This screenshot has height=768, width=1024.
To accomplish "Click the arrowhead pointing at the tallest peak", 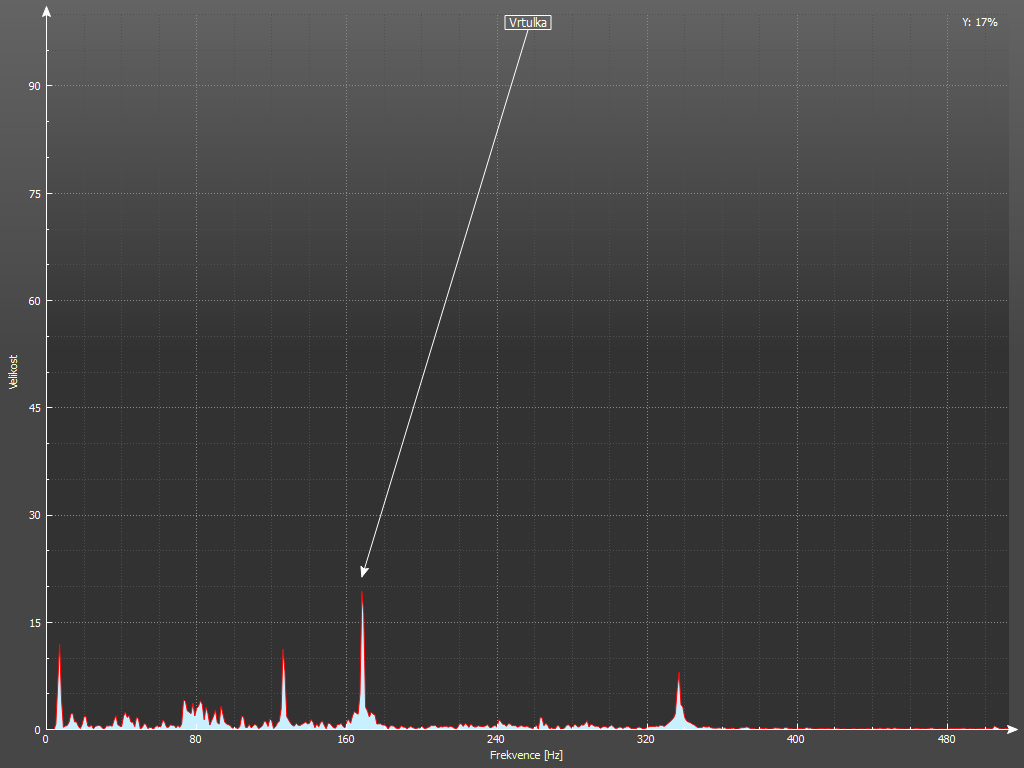I will point(364,571).
